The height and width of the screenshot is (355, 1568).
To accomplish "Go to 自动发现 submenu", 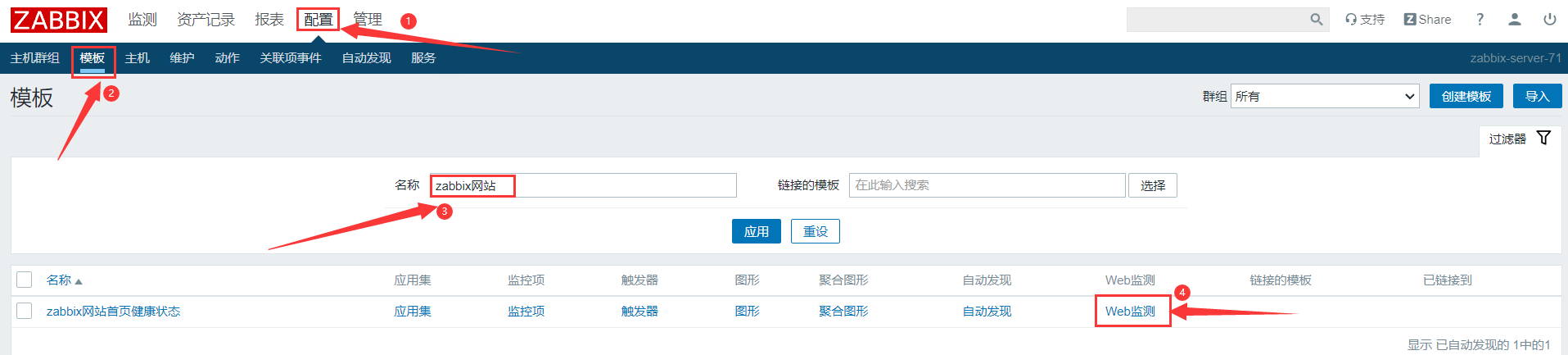I will pyautogui.click(x=366, y=58).
